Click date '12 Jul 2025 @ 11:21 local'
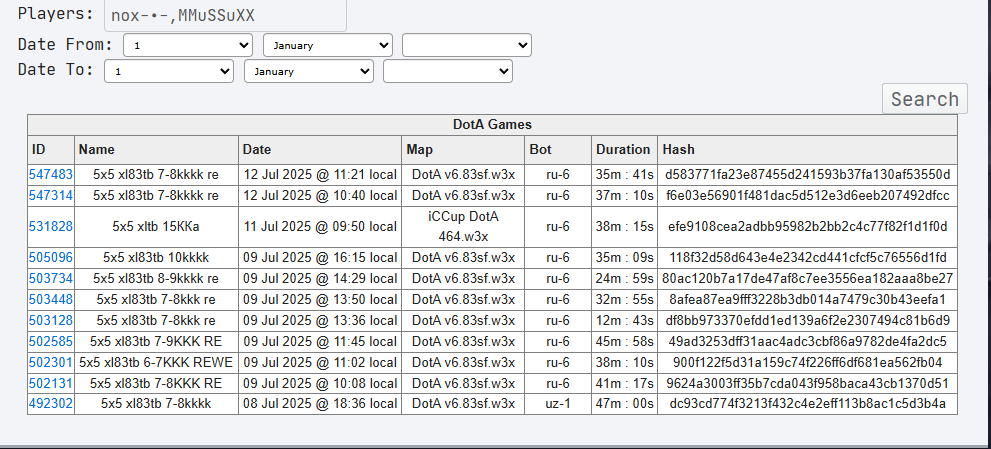 [320, 175]
